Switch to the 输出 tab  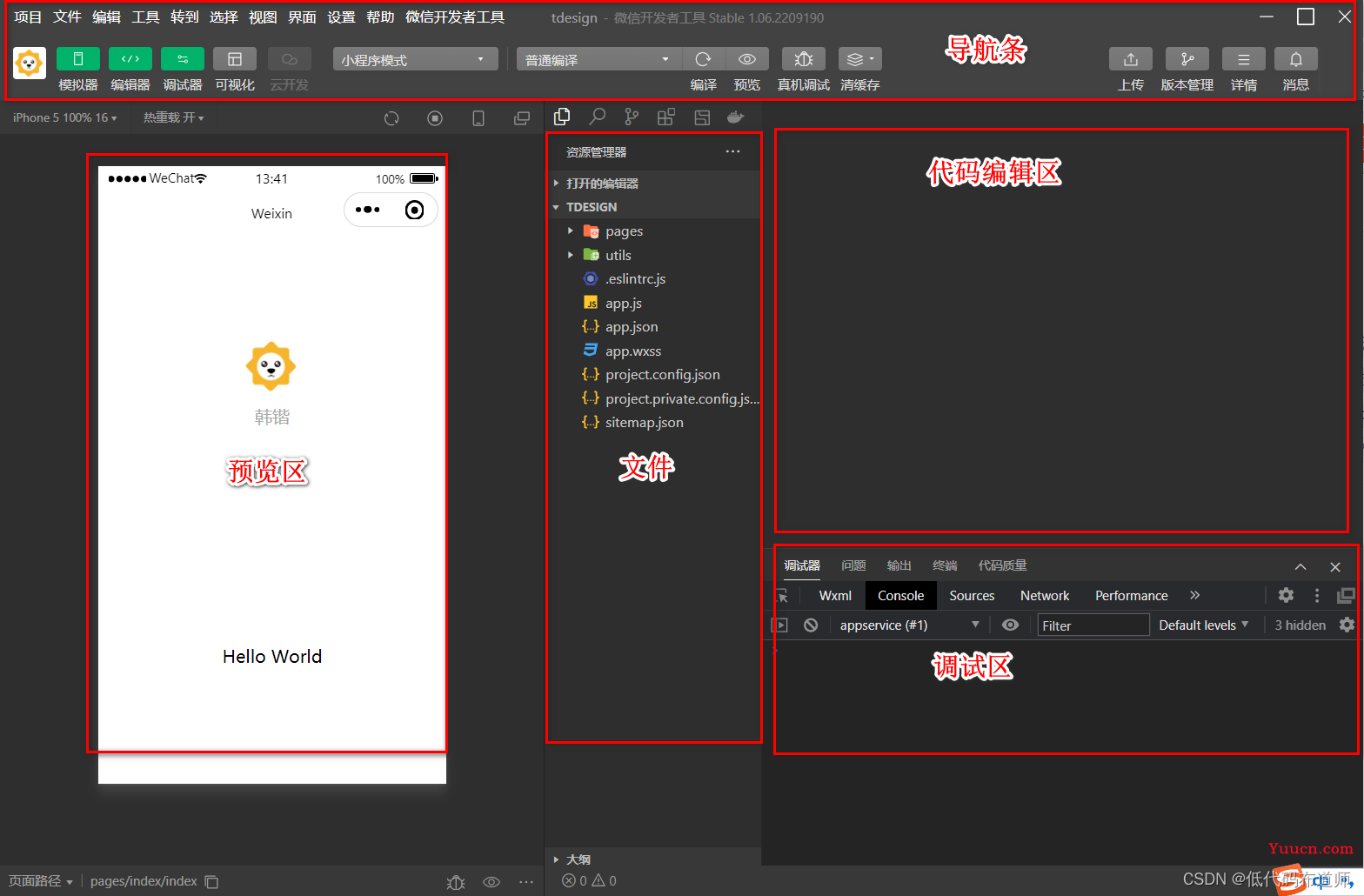899,565
